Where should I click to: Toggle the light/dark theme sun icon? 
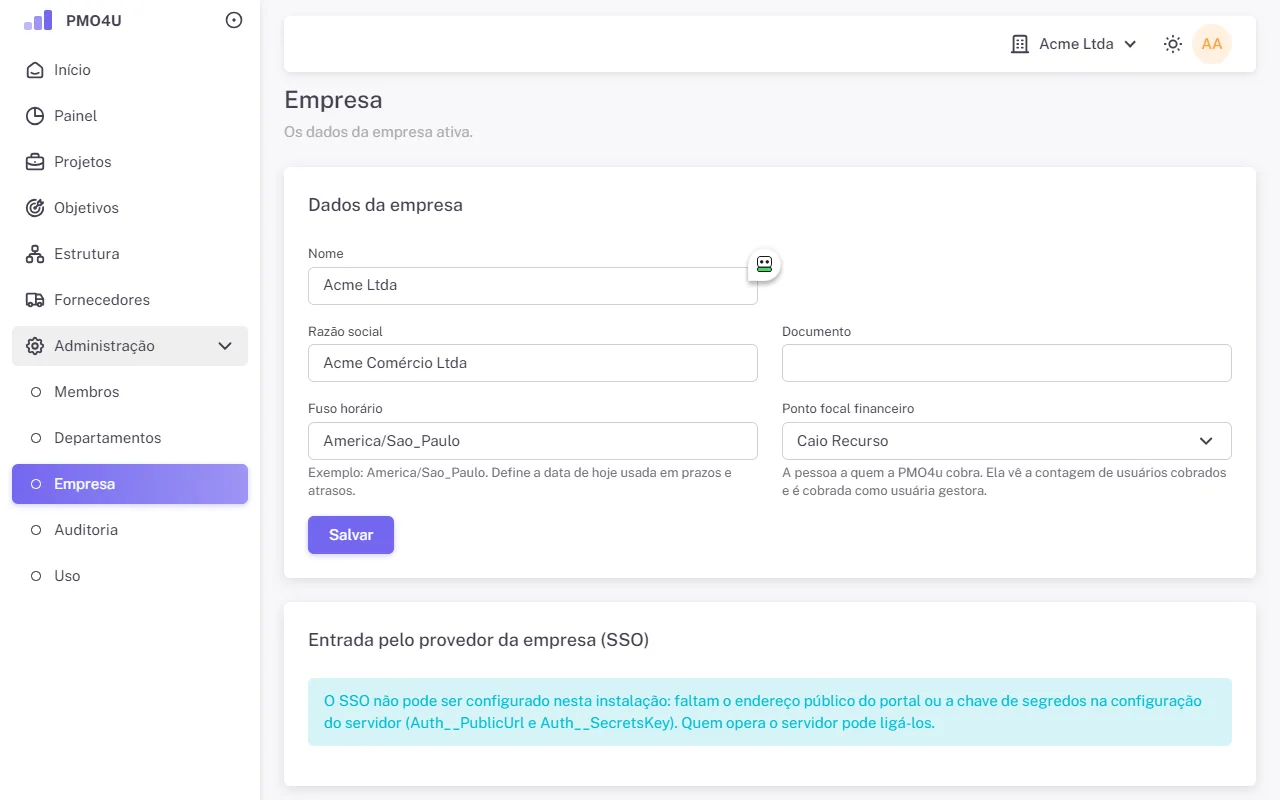pos(1173,44)
